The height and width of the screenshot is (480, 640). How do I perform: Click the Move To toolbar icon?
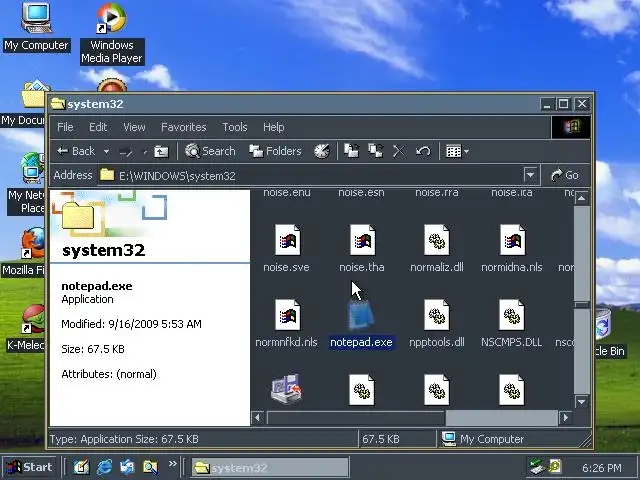(x=351, y=151)
